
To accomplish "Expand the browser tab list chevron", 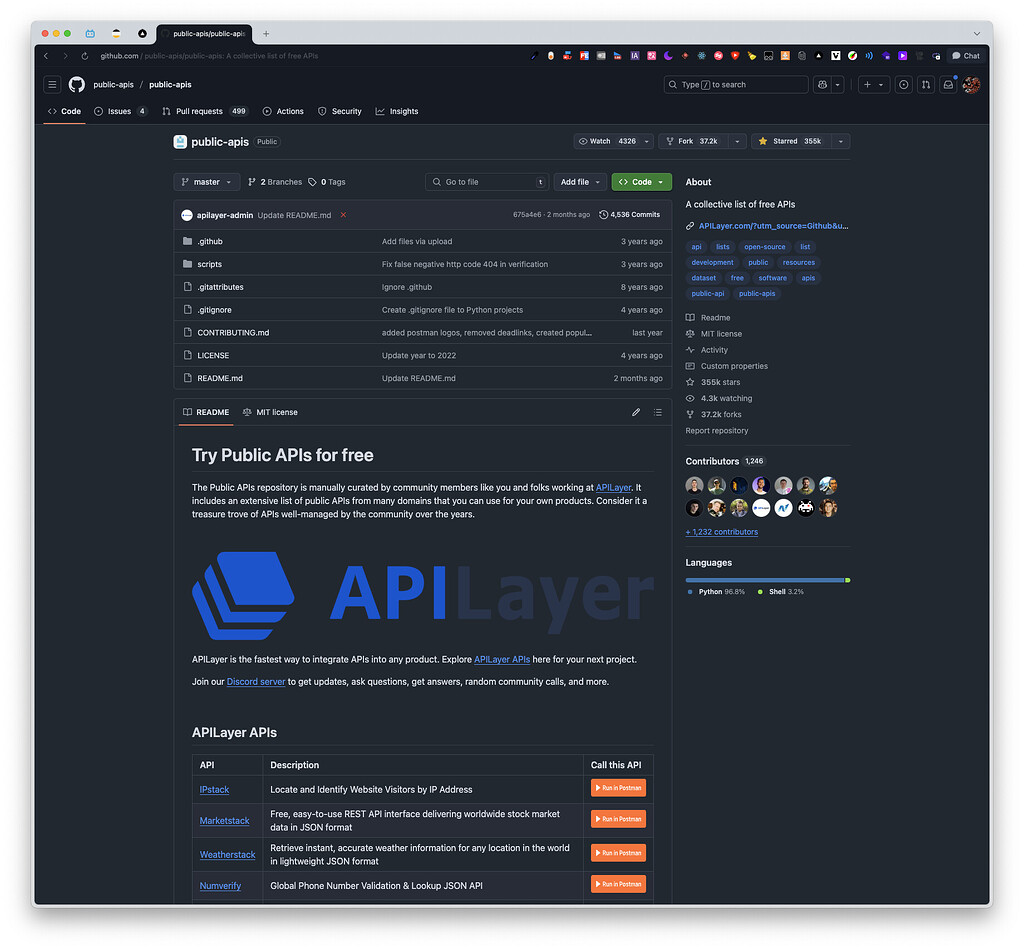I will coord(976,34).
